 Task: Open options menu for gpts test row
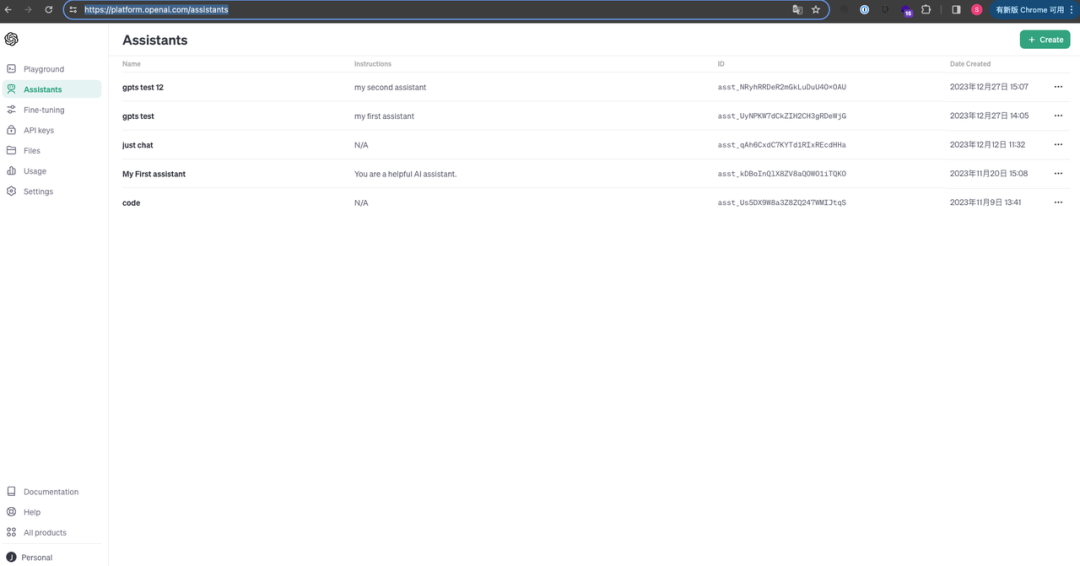coord(1058,116)
